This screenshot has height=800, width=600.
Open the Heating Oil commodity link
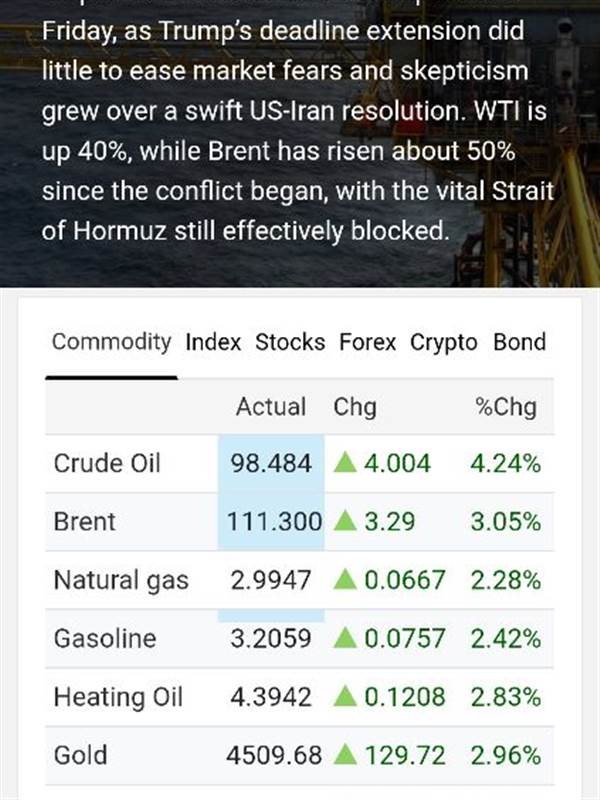[118, 696]
